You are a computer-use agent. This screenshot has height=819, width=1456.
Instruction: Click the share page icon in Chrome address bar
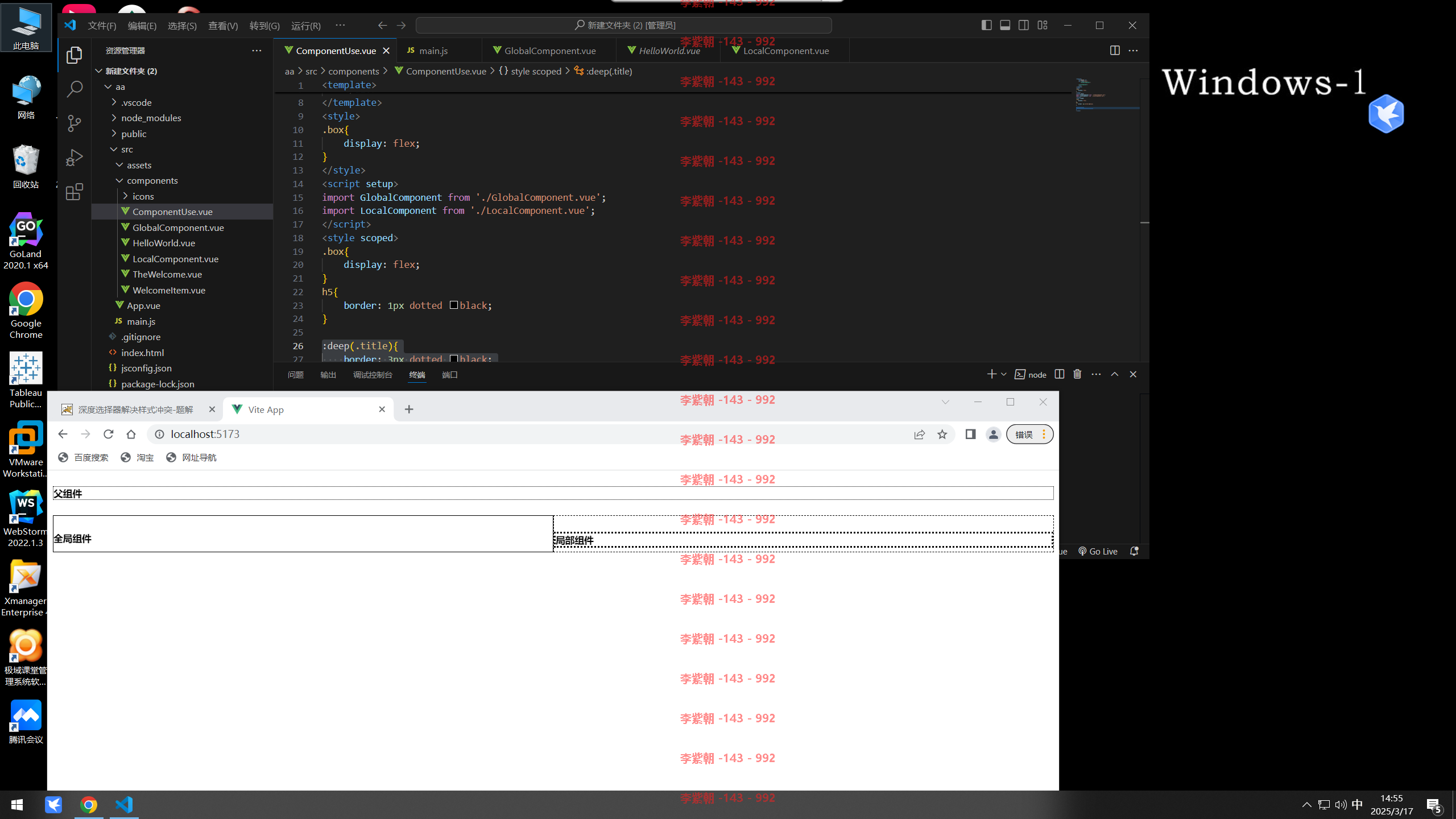[920, 435]
